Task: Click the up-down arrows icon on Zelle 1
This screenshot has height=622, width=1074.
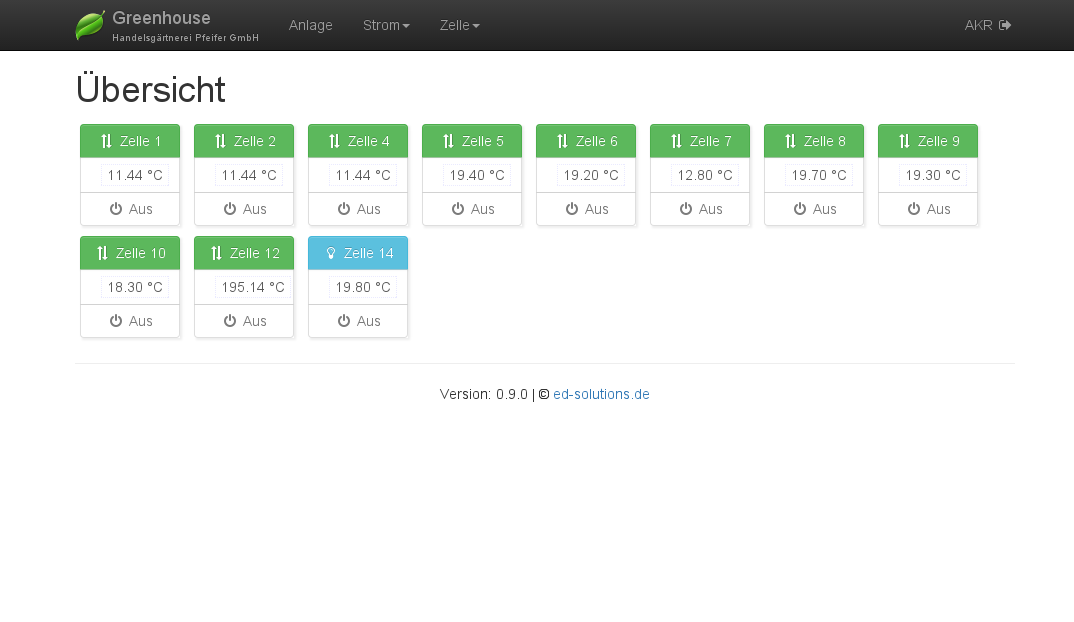Action: pos(106,141)
